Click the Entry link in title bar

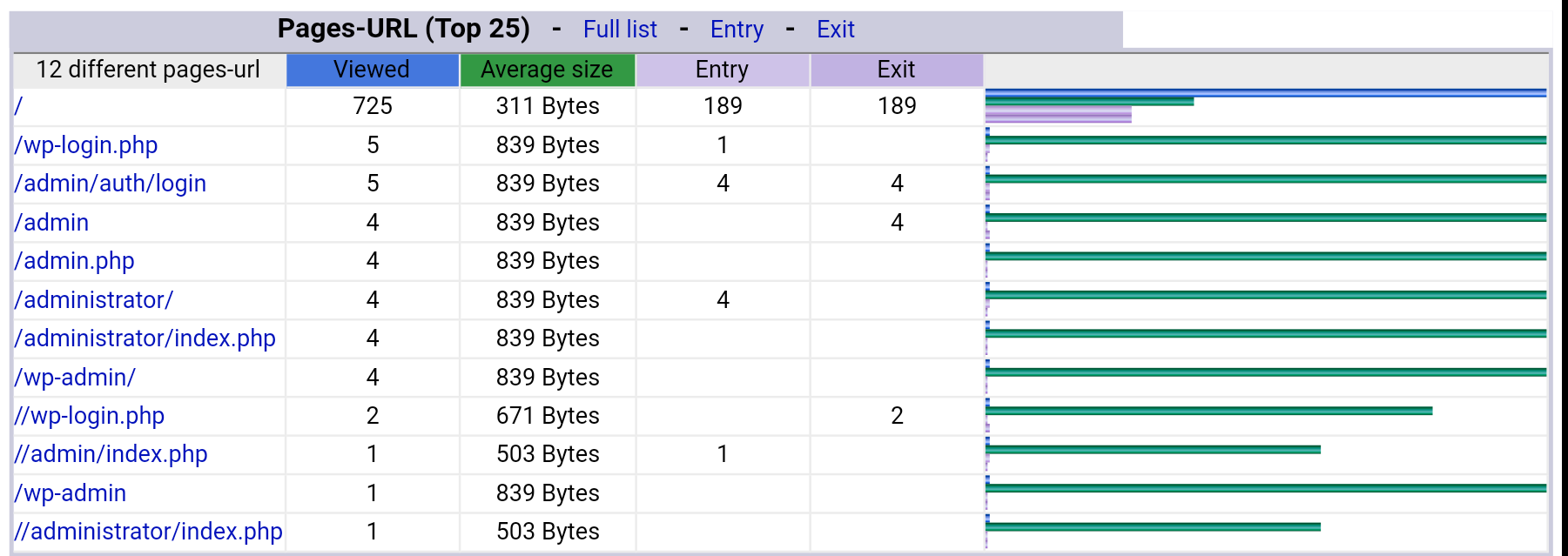[x=737, y=30]
